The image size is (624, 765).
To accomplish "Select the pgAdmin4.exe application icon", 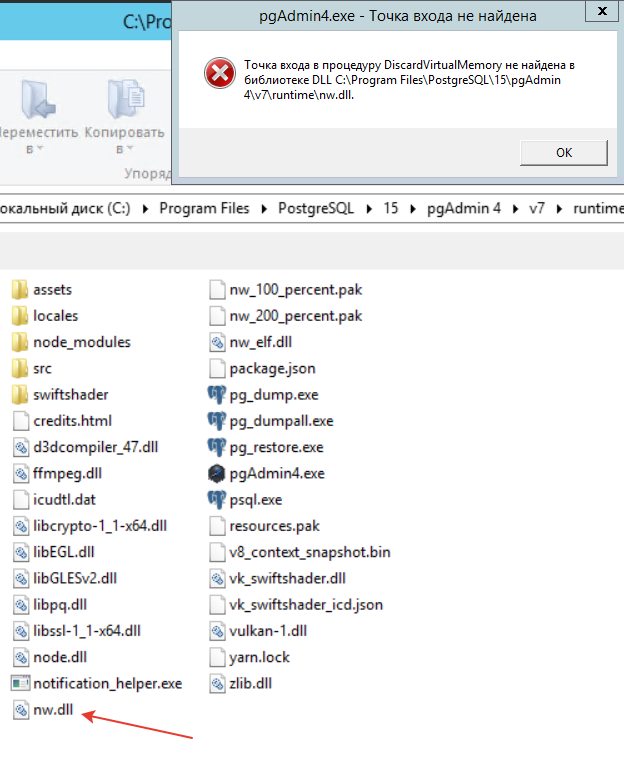I will click(x=216, y=473).
